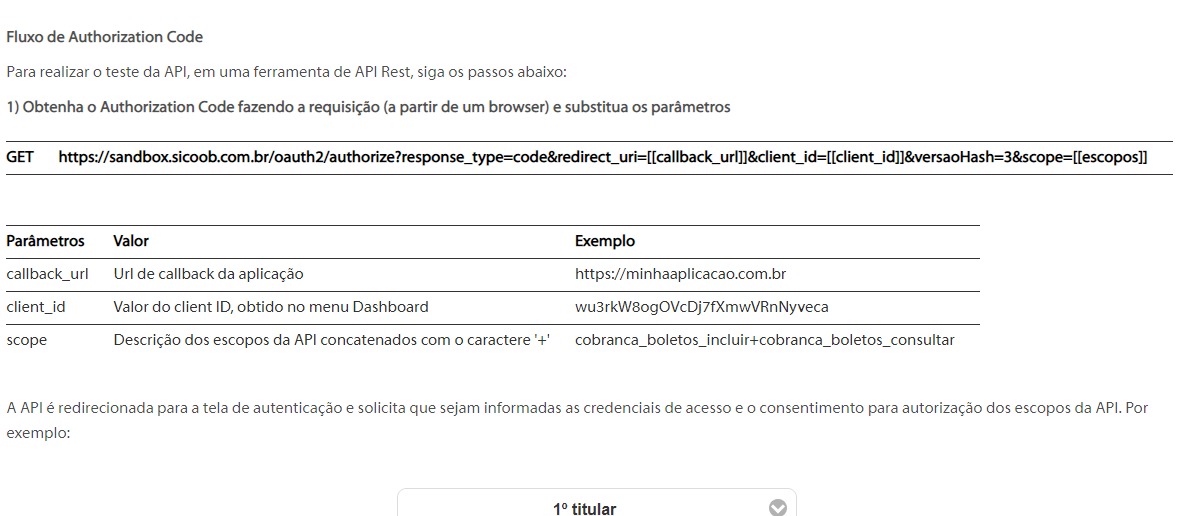1188x516 pixels.
Task: Click the sandbox.sicoob.com.br authorize URL
Action: click(602, 158)
